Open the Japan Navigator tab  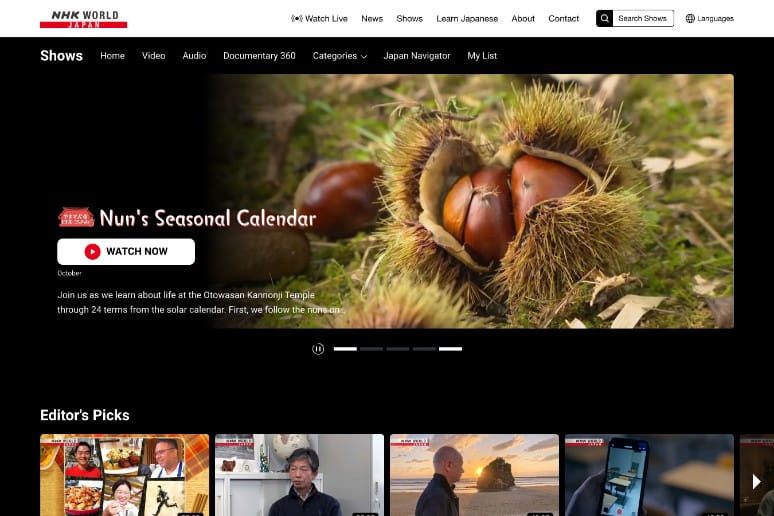click(x=417, y=56)
